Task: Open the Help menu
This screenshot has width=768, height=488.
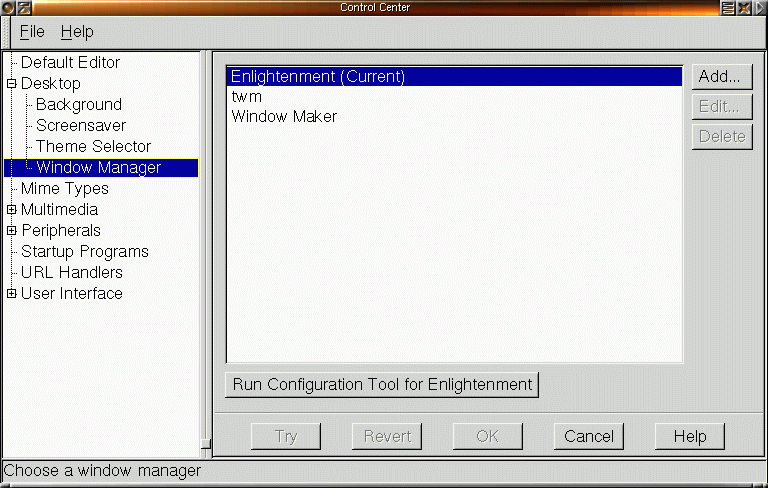Action: (77, 32)
